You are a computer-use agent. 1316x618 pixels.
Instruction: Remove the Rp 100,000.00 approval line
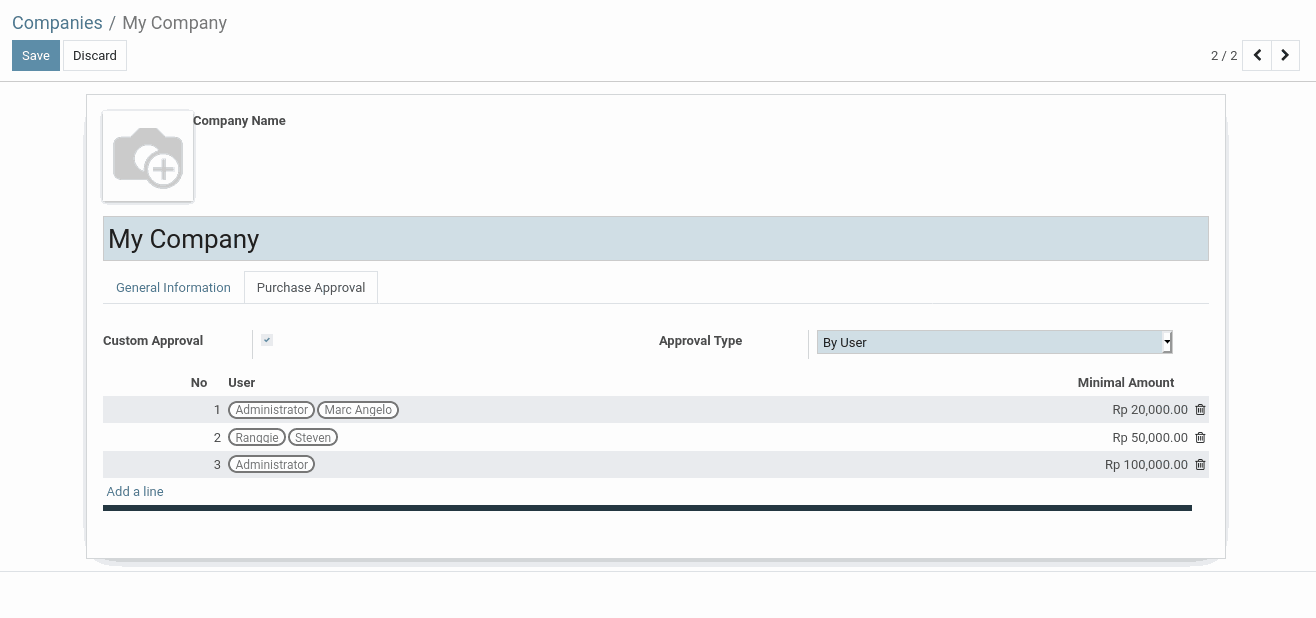pyautogui.click(x=1200, y=465)
